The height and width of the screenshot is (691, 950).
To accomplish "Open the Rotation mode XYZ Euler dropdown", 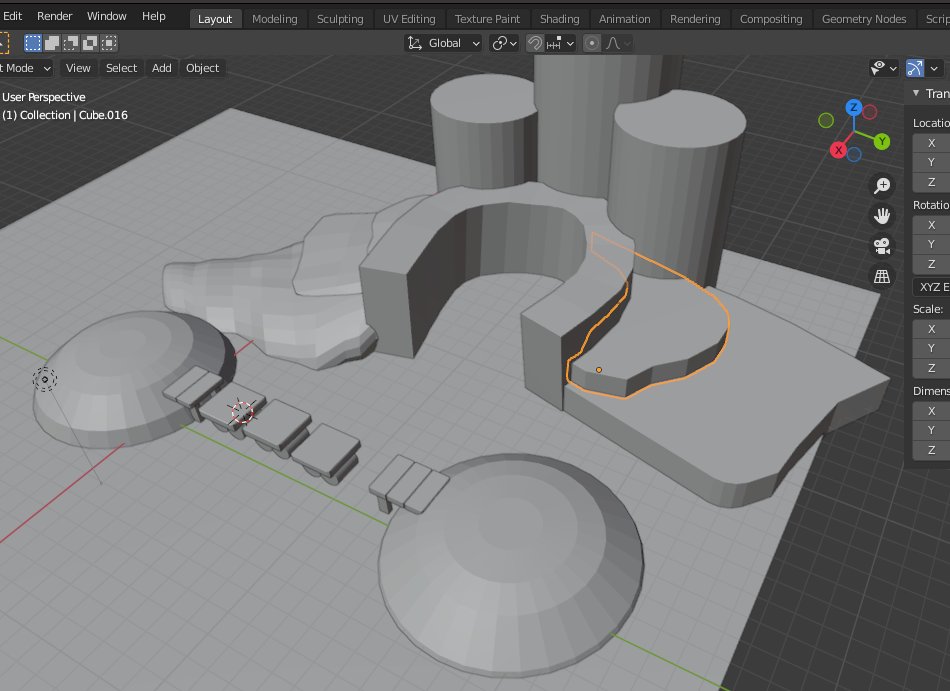I will [931, 287].
